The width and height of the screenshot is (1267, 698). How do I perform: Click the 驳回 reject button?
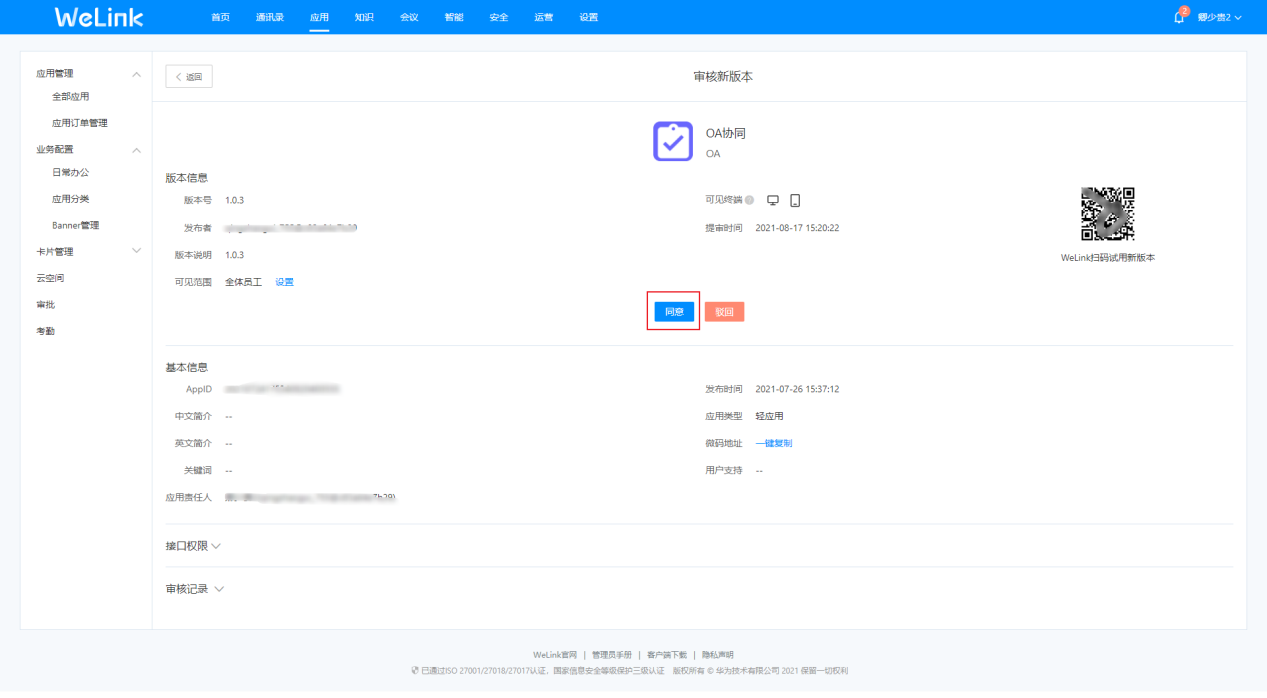point(724,312)
